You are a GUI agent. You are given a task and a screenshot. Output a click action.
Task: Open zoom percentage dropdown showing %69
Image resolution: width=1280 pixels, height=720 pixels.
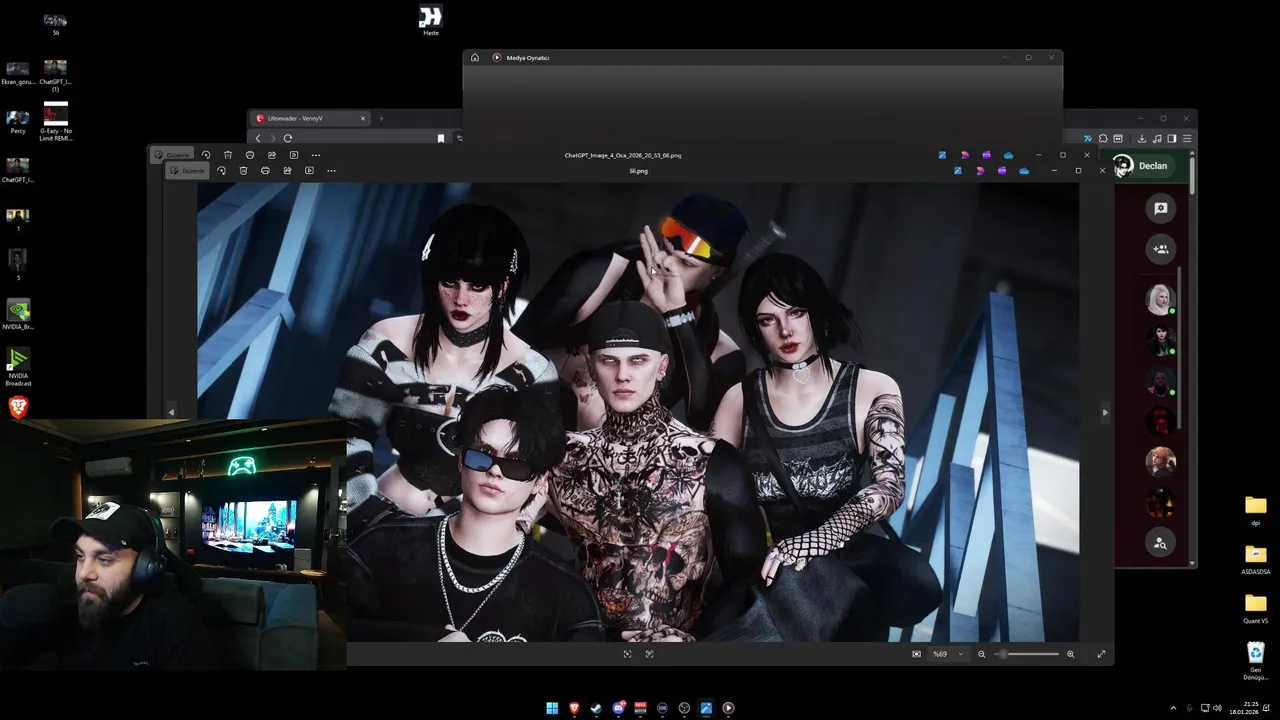[948, 654]
